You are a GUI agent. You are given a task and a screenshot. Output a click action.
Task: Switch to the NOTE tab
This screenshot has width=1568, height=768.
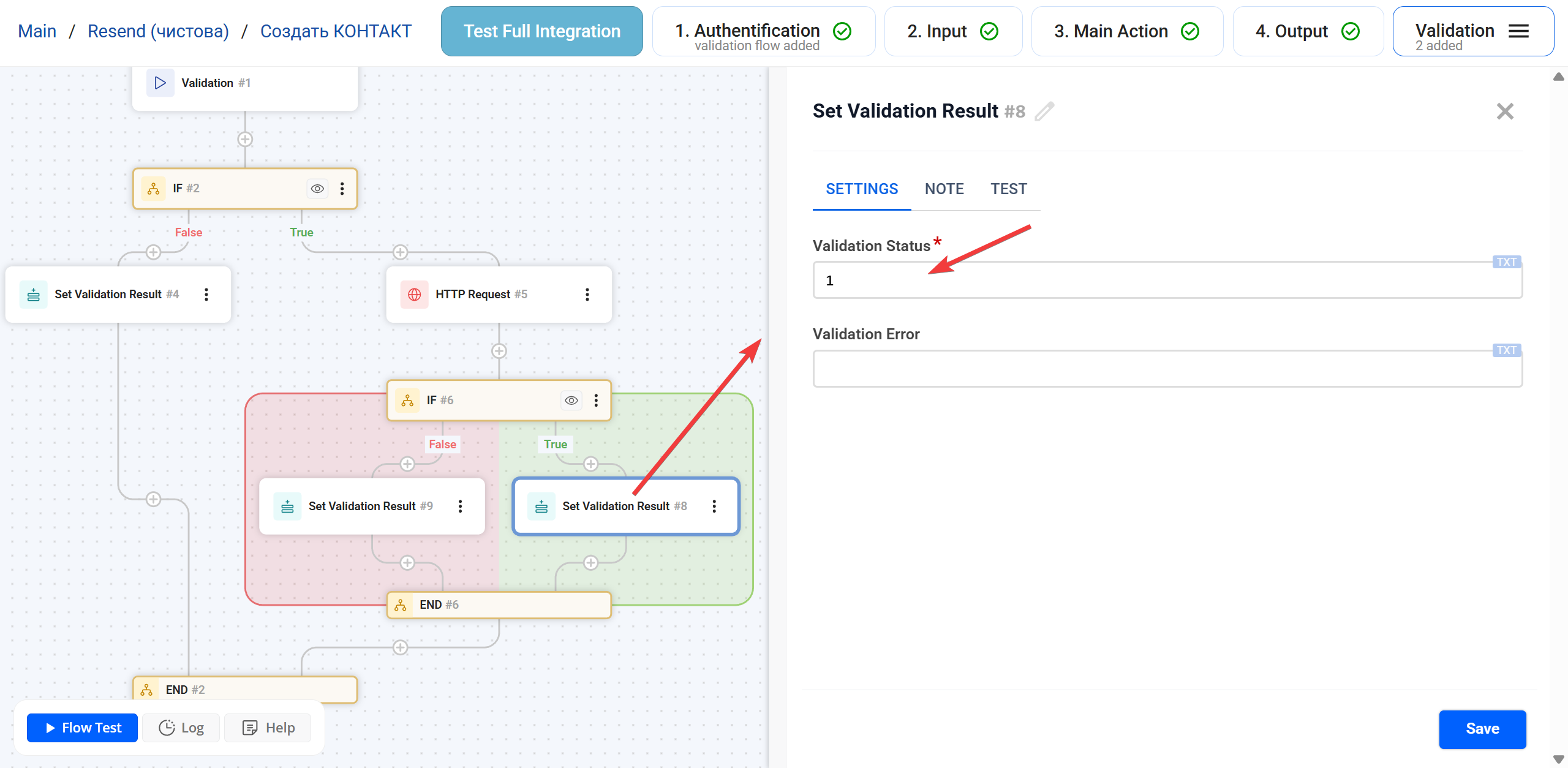point(943,189)
